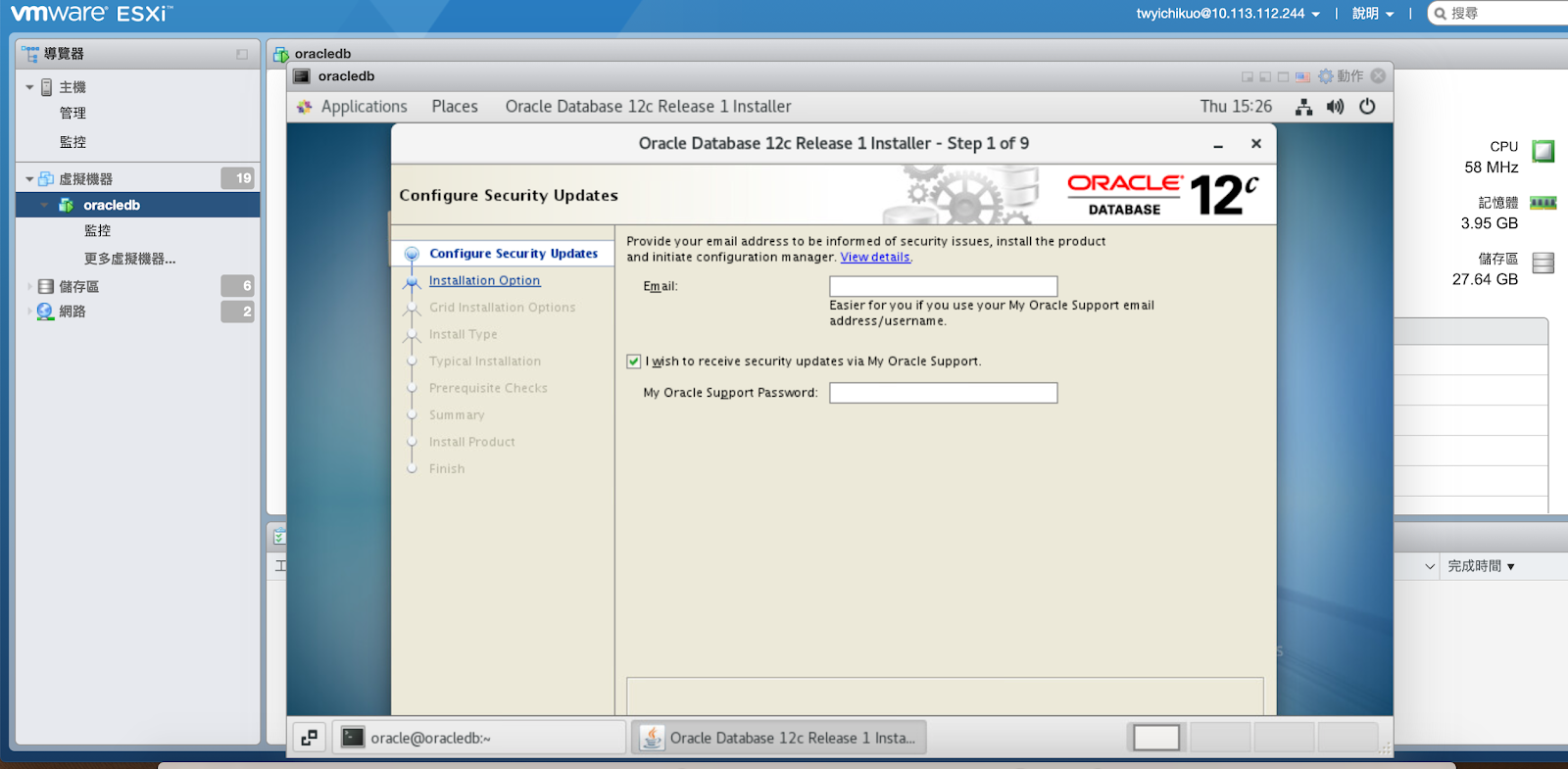Open the Places menu

click(x=455, y=107)
